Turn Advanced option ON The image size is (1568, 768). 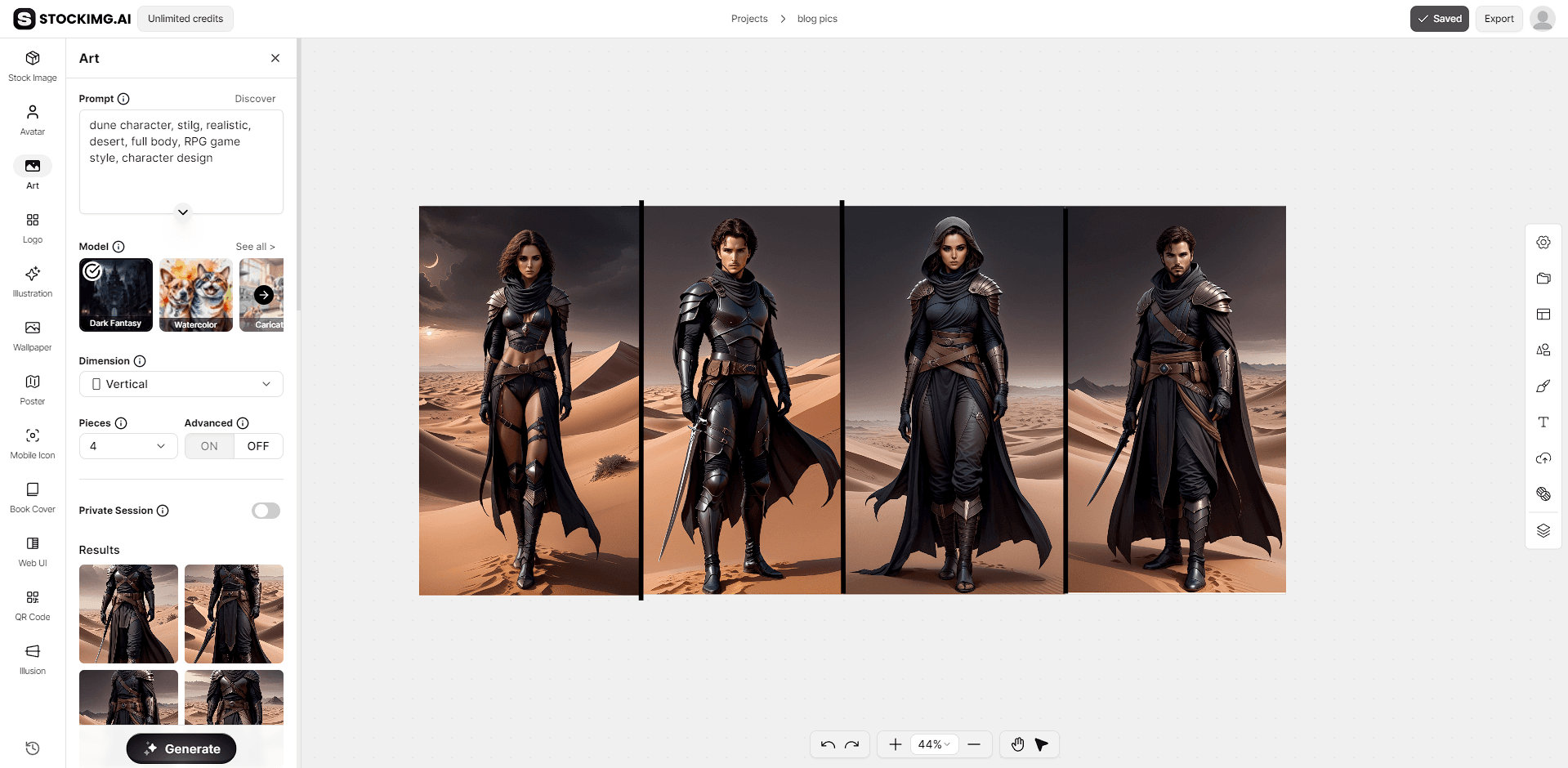click(209, 446)
